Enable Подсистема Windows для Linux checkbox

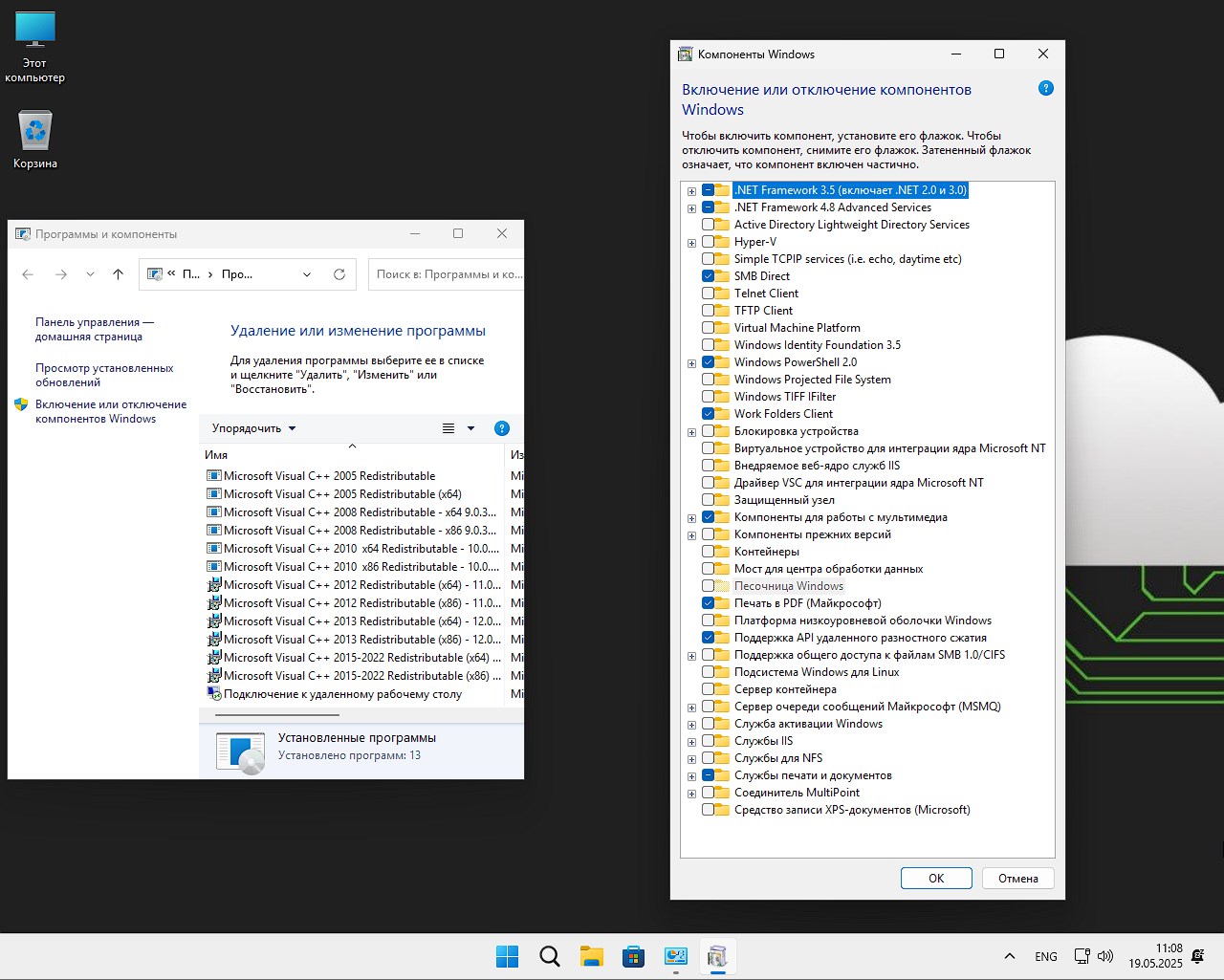click(x=709, y=672)
